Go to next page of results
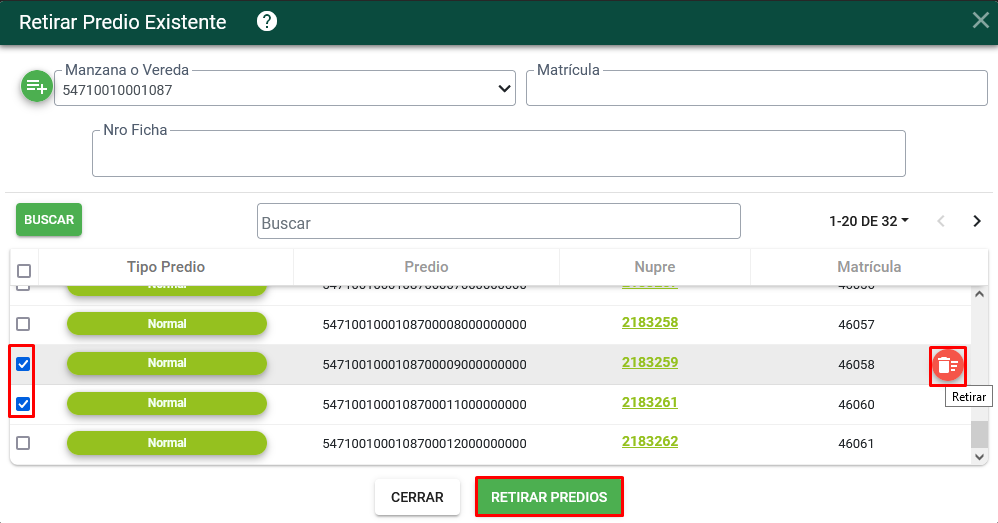The width and height of the screenshot is (998, 523). pyautogui.click(x=977, y=221)
